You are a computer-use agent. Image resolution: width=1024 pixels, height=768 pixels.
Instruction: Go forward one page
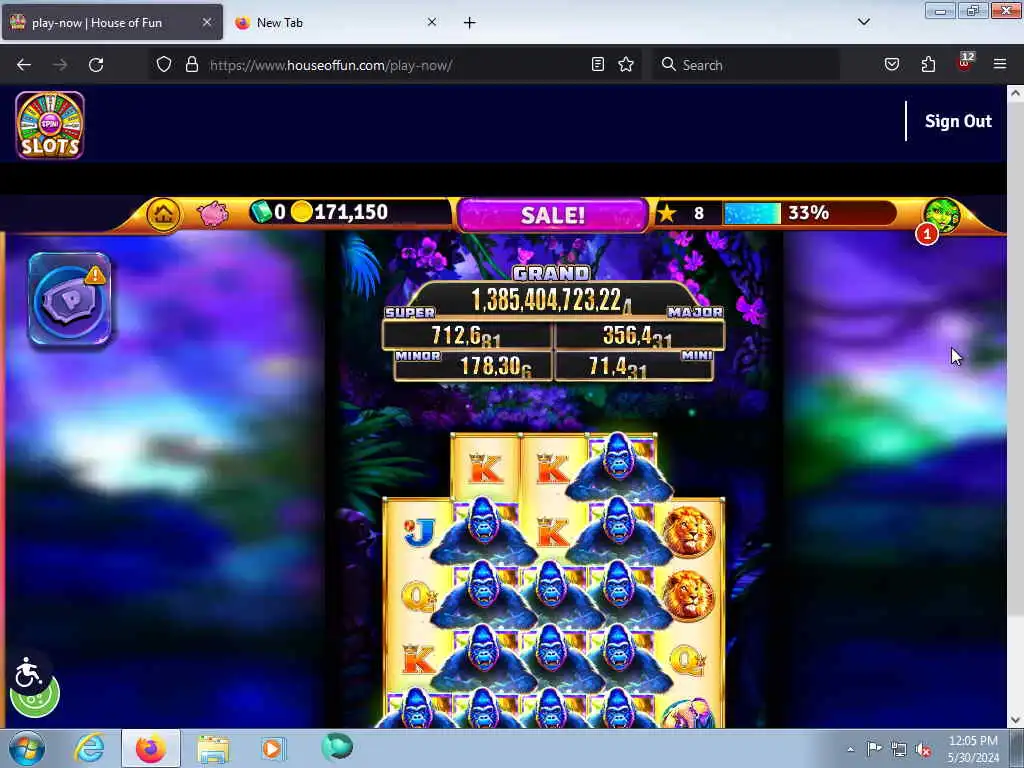[x=60, y=65]
